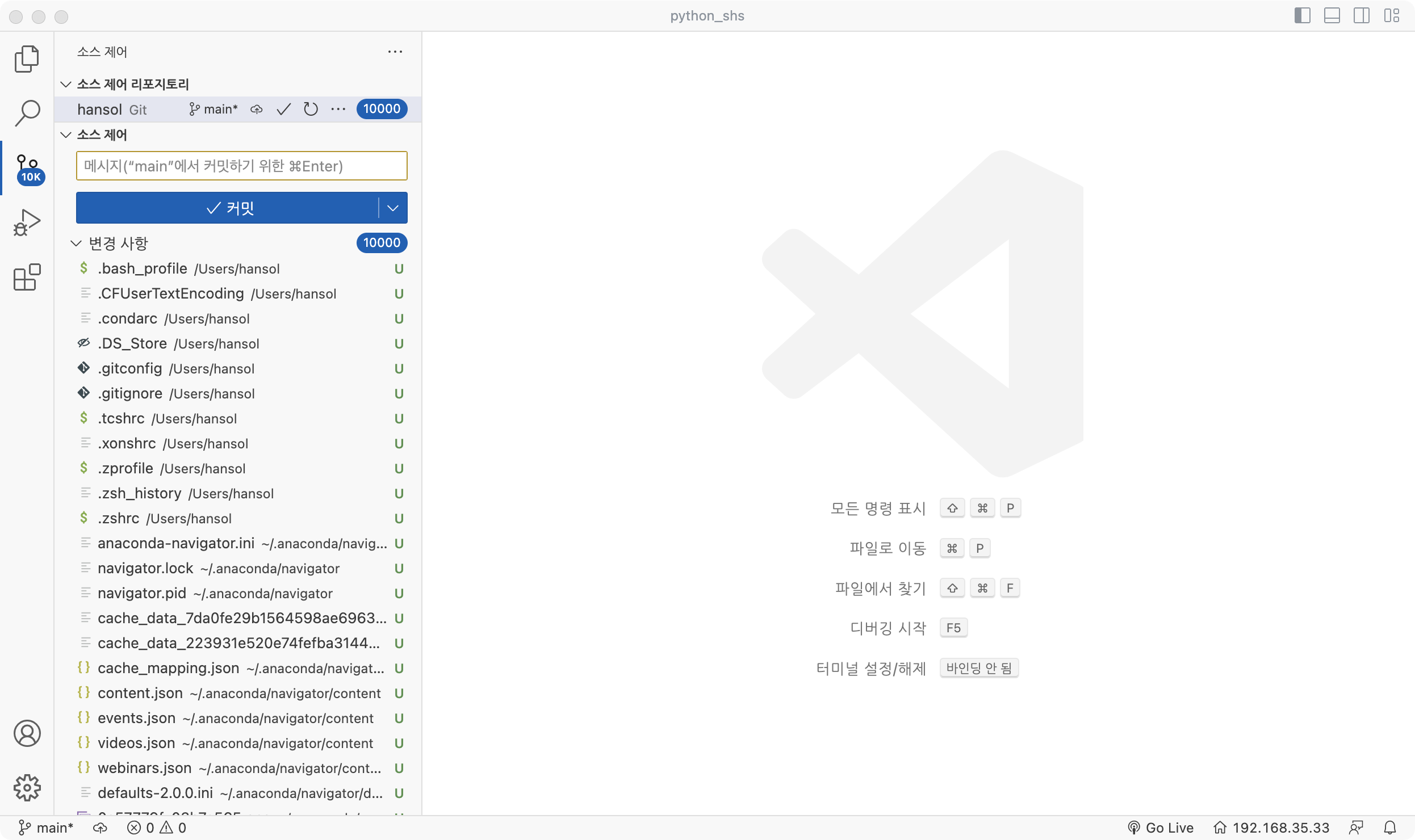Toggle bottom panel layout icon

tap(1332, 15)
